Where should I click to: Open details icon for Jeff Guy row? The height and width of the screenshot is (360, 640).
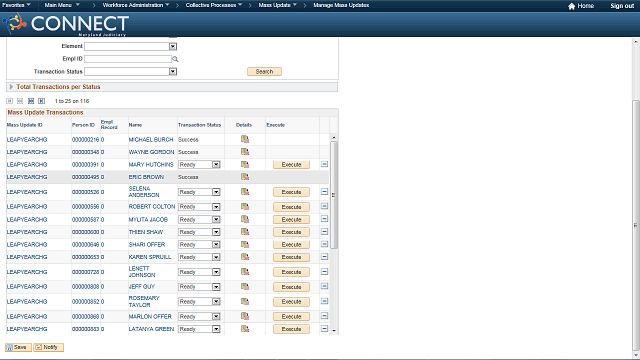pos(245,287)
